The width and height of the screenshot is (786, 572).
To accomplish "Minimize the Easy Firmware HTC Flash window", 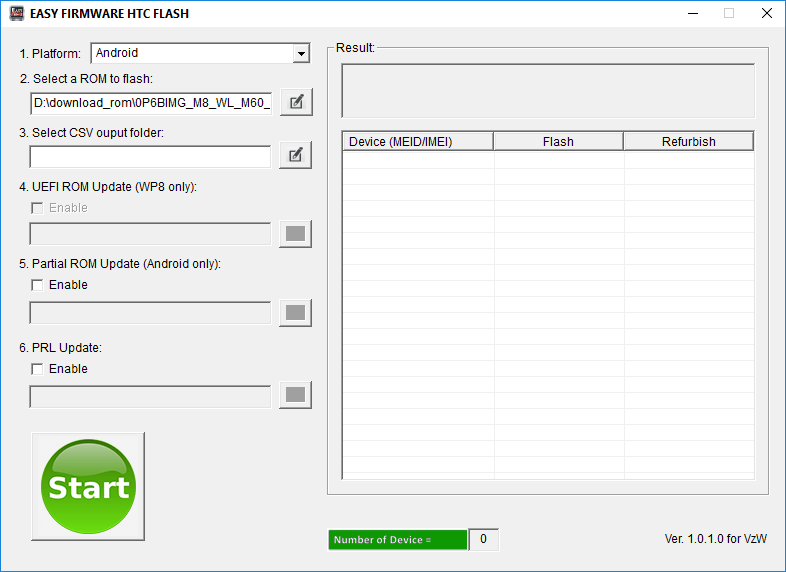I will 693,14.
